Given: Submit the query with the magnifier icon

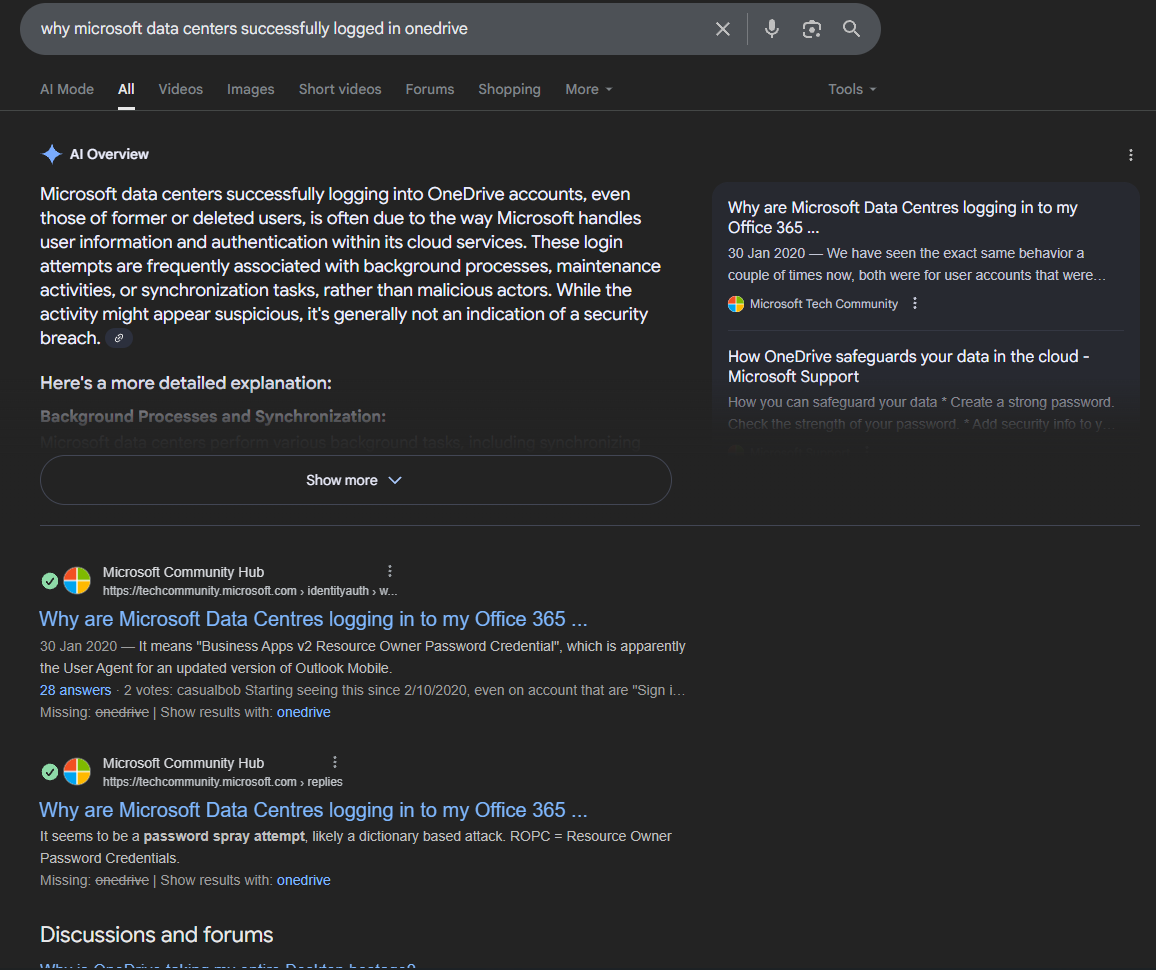Looking at the screenshot, I should (x=852, y=29).
